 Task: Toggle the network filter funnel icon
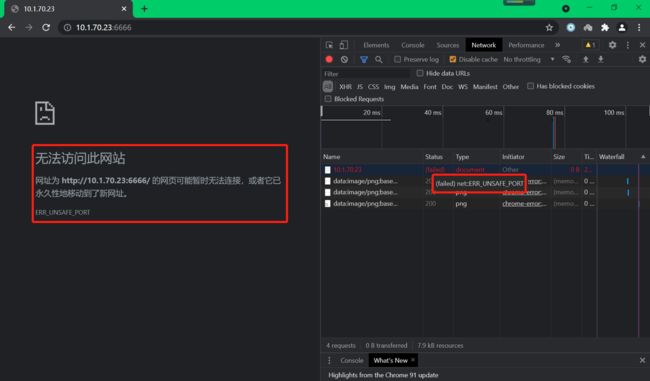coord(364,60)
